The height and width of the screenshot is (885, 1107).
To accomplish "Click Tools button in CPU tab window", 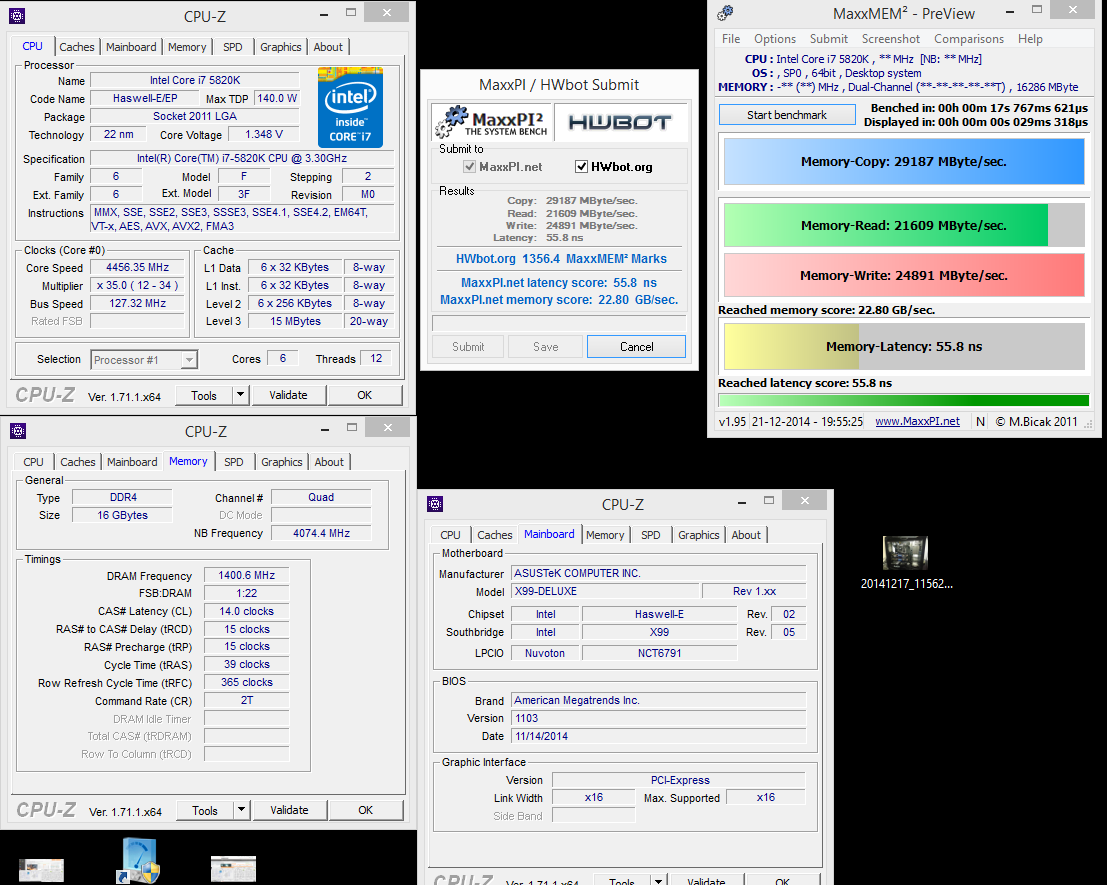I will (x=204, y=395).
